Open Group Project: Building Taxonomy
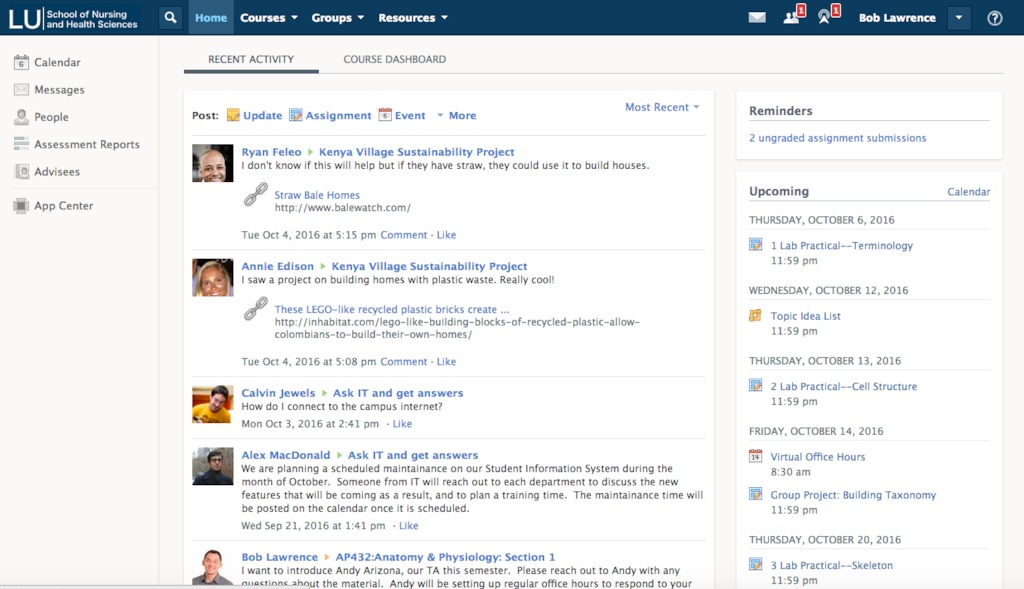This screenshot has height=589, width=1024. pyautogui.click(x=853, y=495)
